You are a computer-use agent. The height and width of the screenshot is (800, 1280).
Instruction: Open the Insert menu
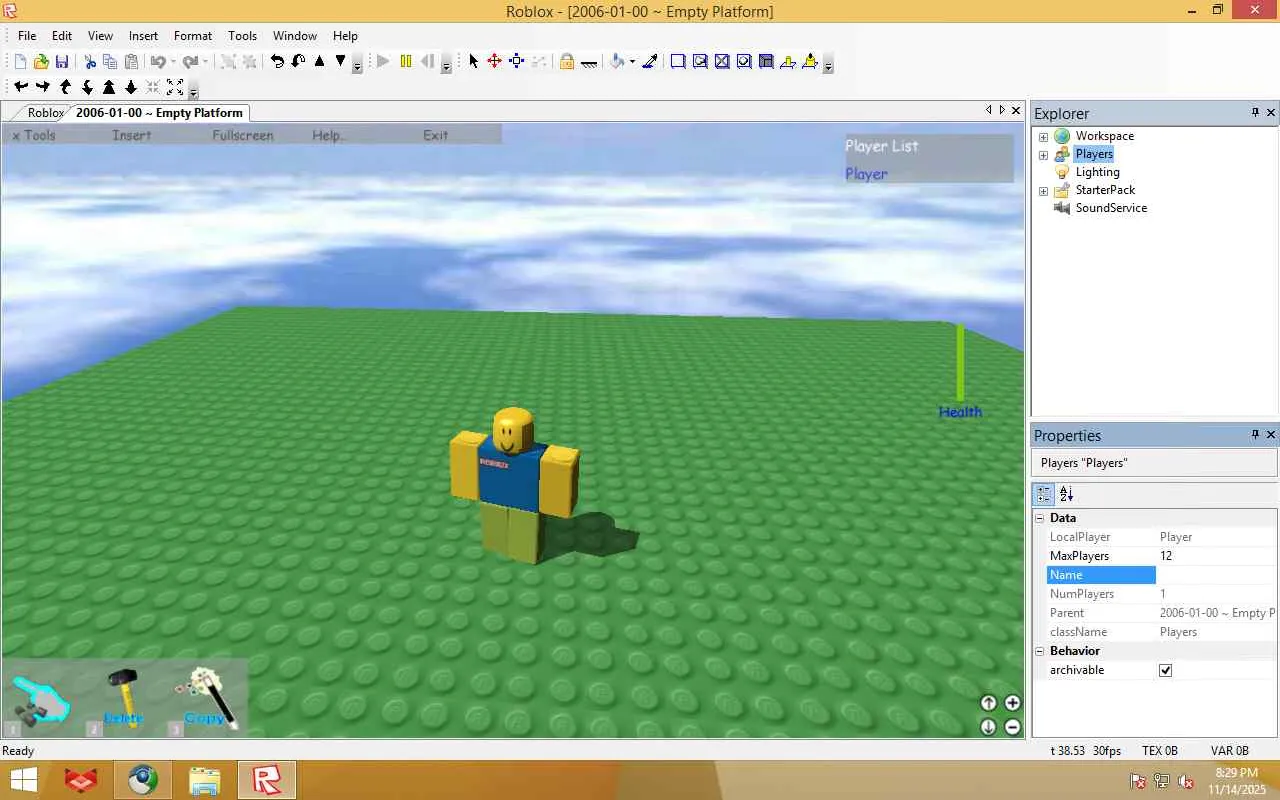pos(143,36)
